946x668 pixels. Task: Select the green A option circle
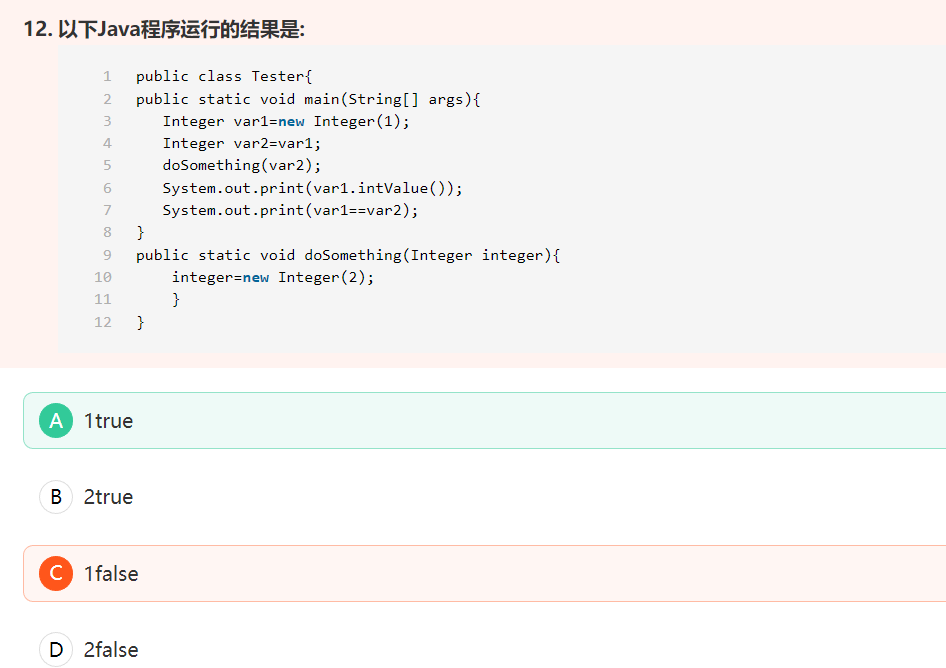pyautogui.click(x=56, y=421)
